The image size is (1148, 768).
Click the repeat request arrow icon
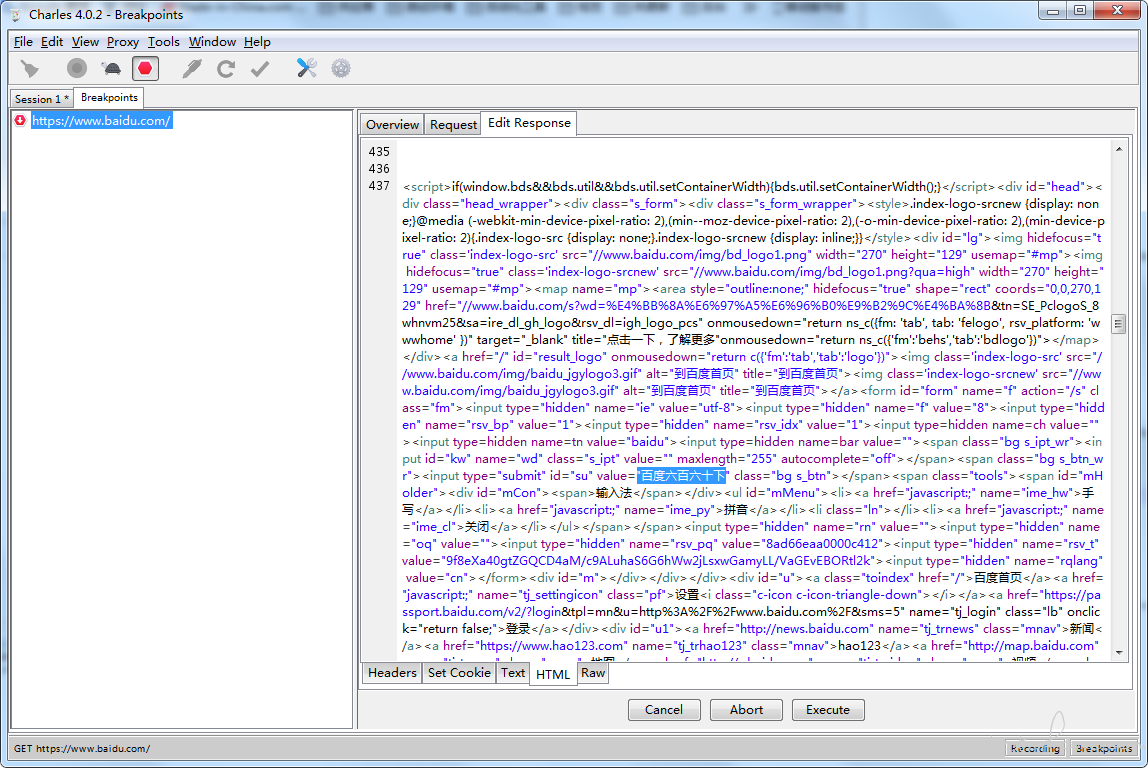[x=226, y=69]
